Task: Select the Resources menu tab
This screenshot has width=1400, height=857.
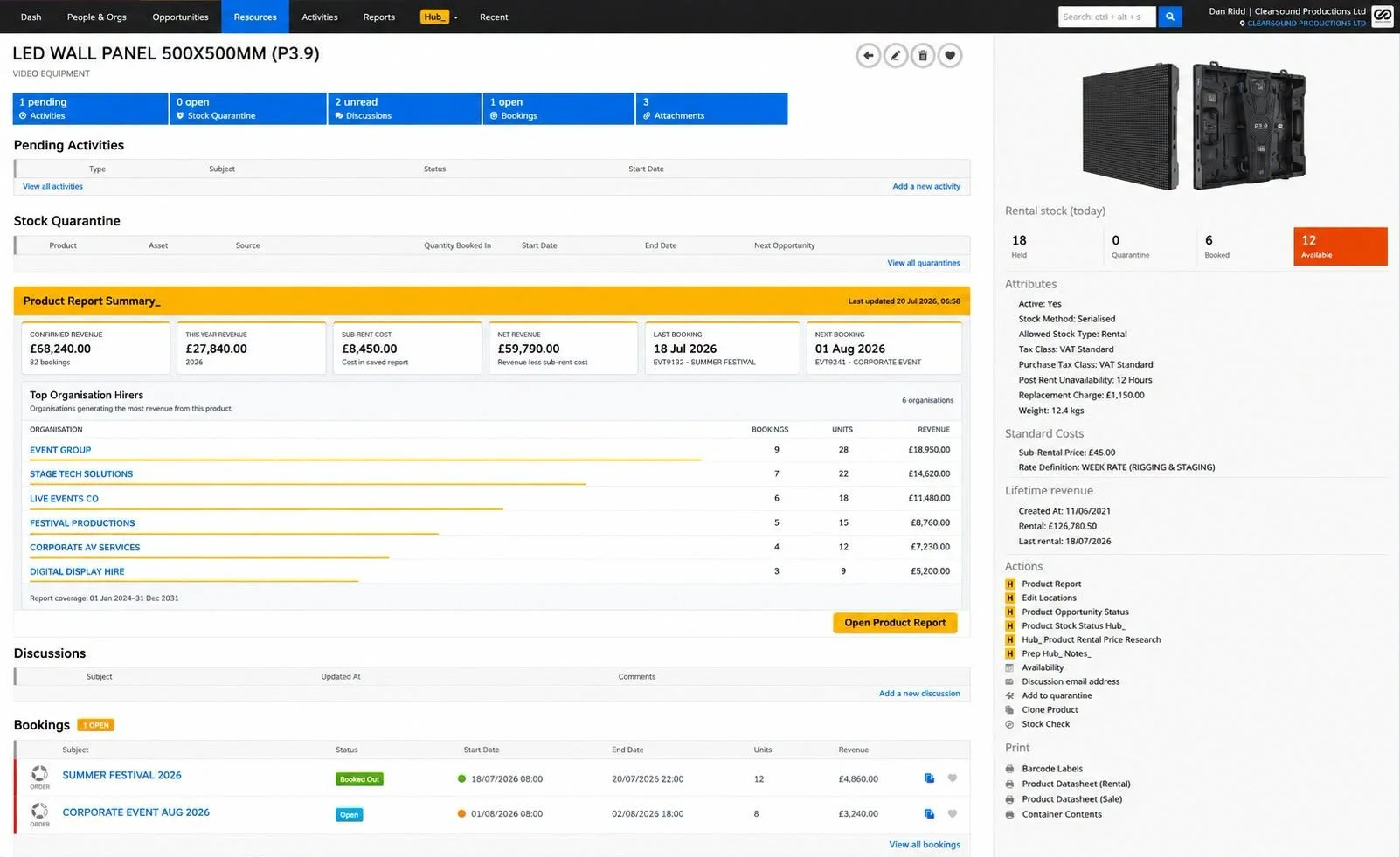Action: 255,17
